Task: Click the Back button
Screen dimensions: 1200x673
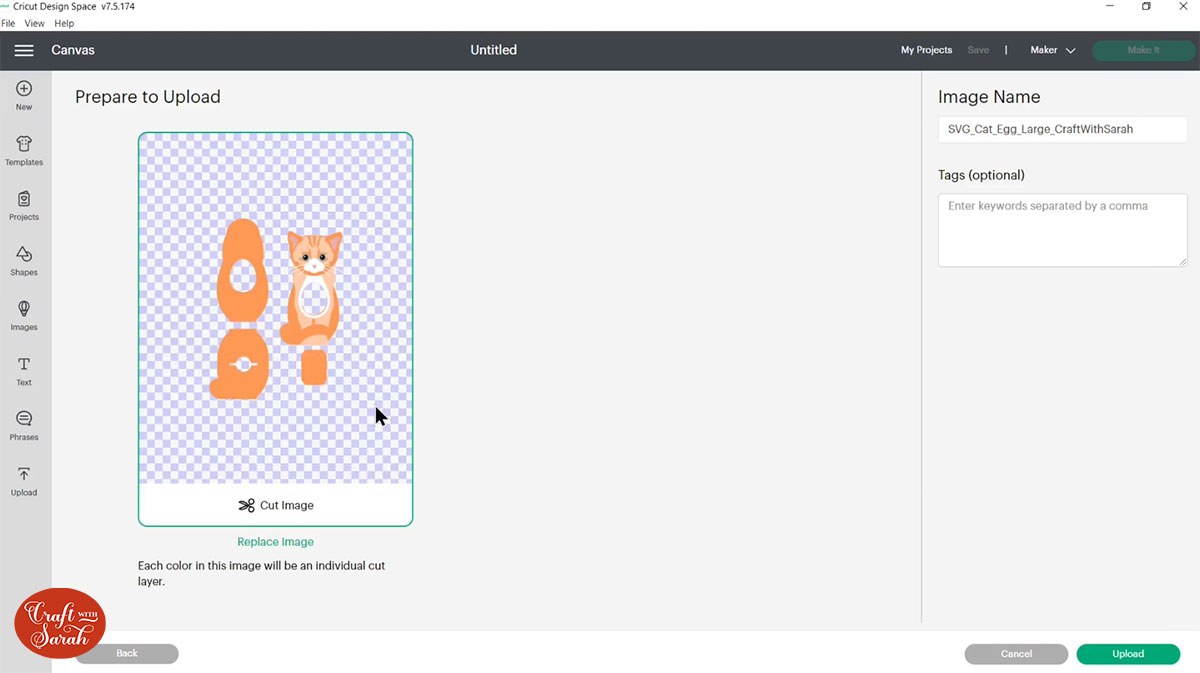Action: click(126, 653)
